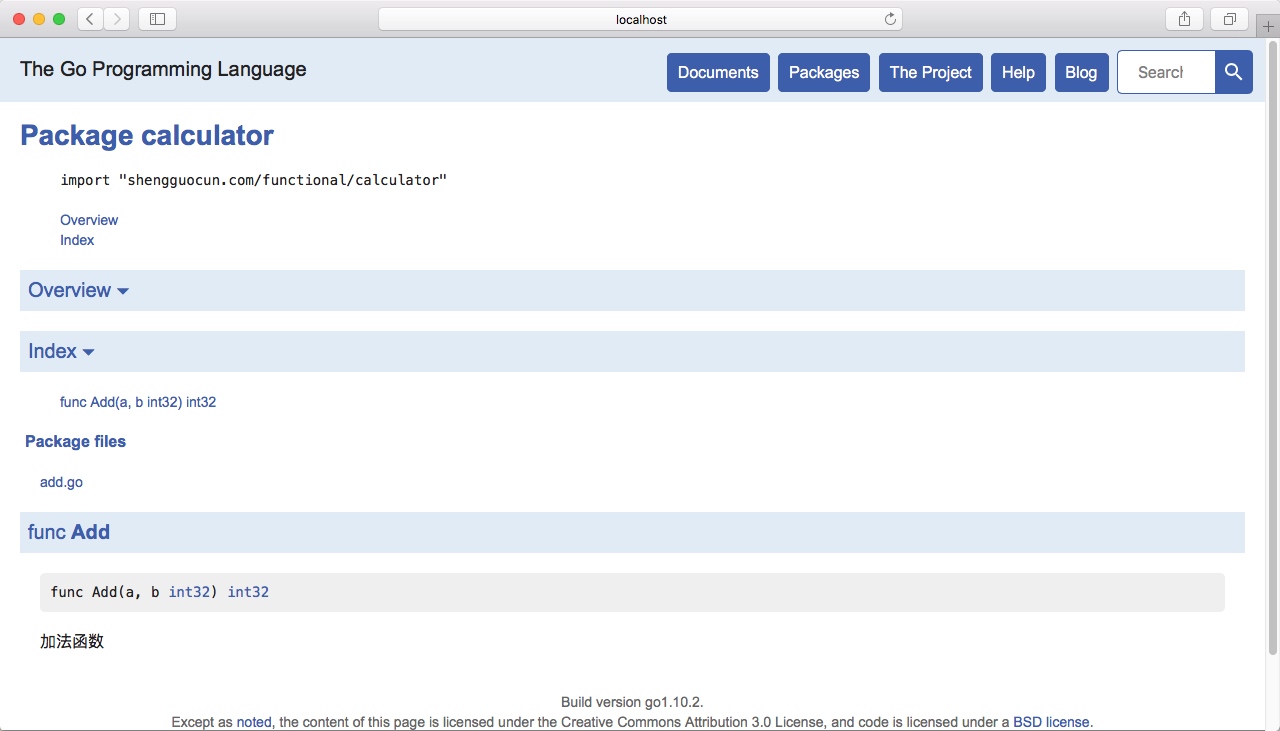Click the import path text

click(x=254, y=180)
